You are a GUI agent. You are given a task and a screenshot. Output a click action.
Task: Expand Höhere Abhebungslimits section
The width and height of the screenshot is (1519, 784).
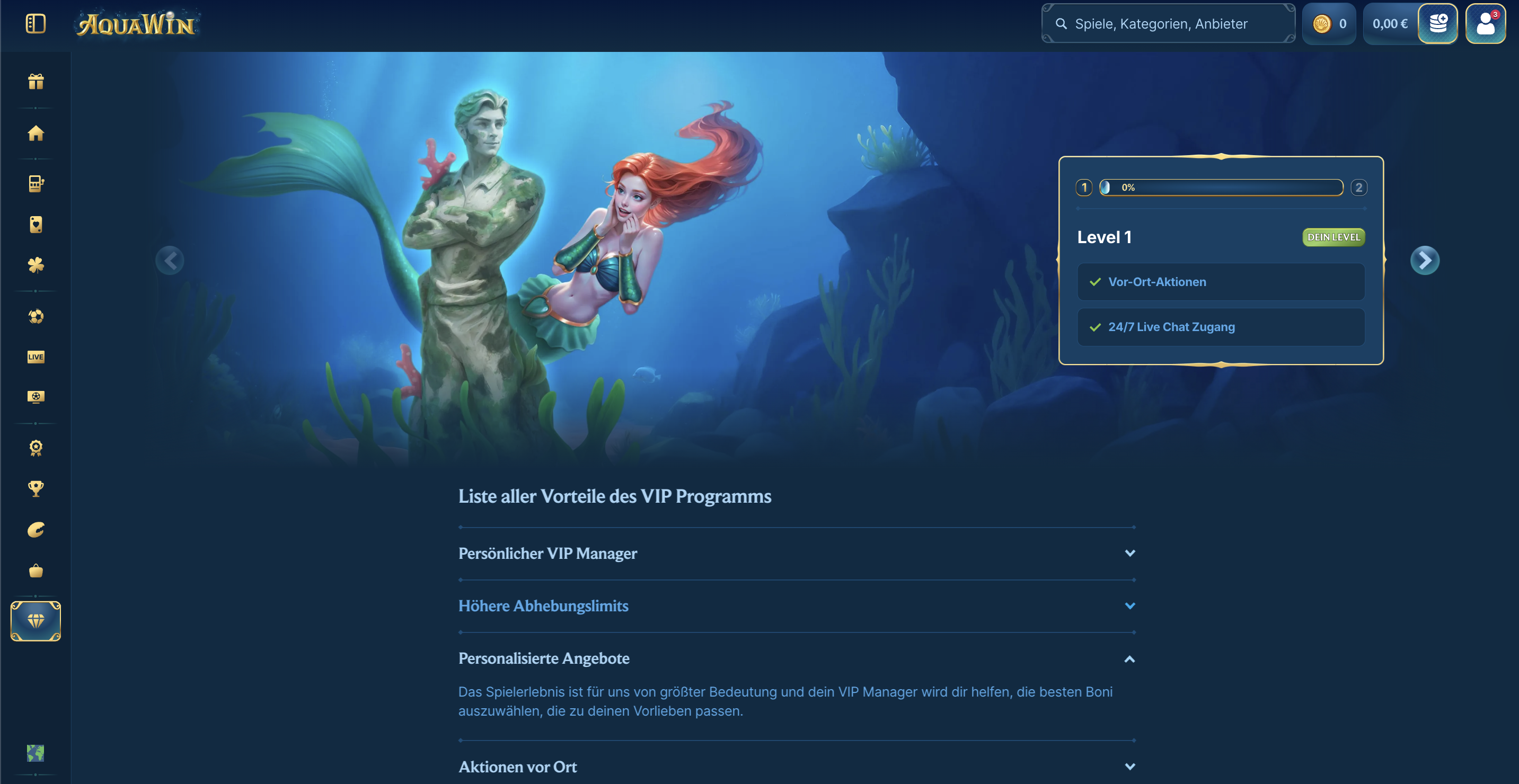coord(797,606)
